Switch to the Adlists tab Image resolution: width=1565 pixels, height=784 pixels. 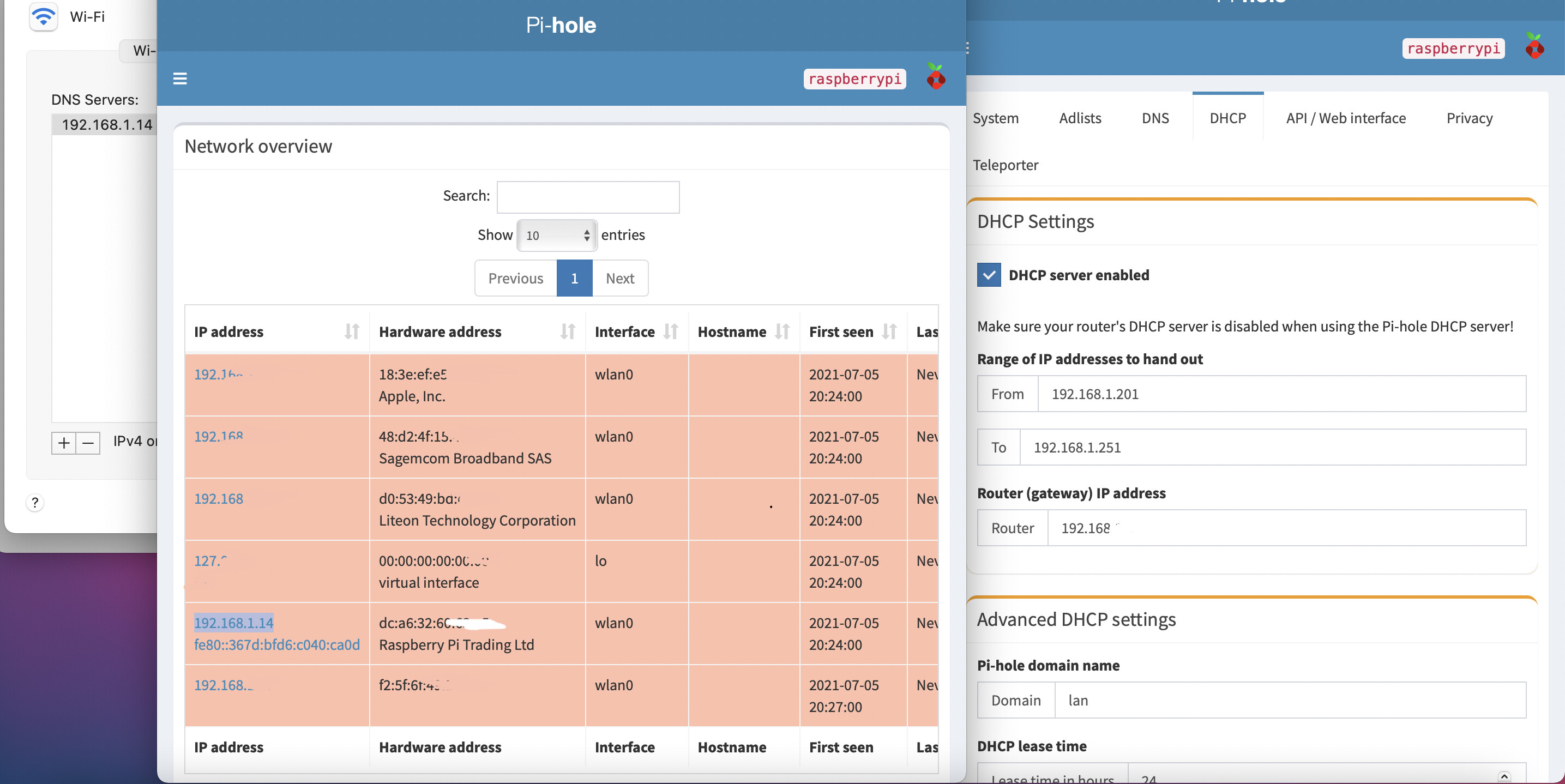coord(1080,118)
